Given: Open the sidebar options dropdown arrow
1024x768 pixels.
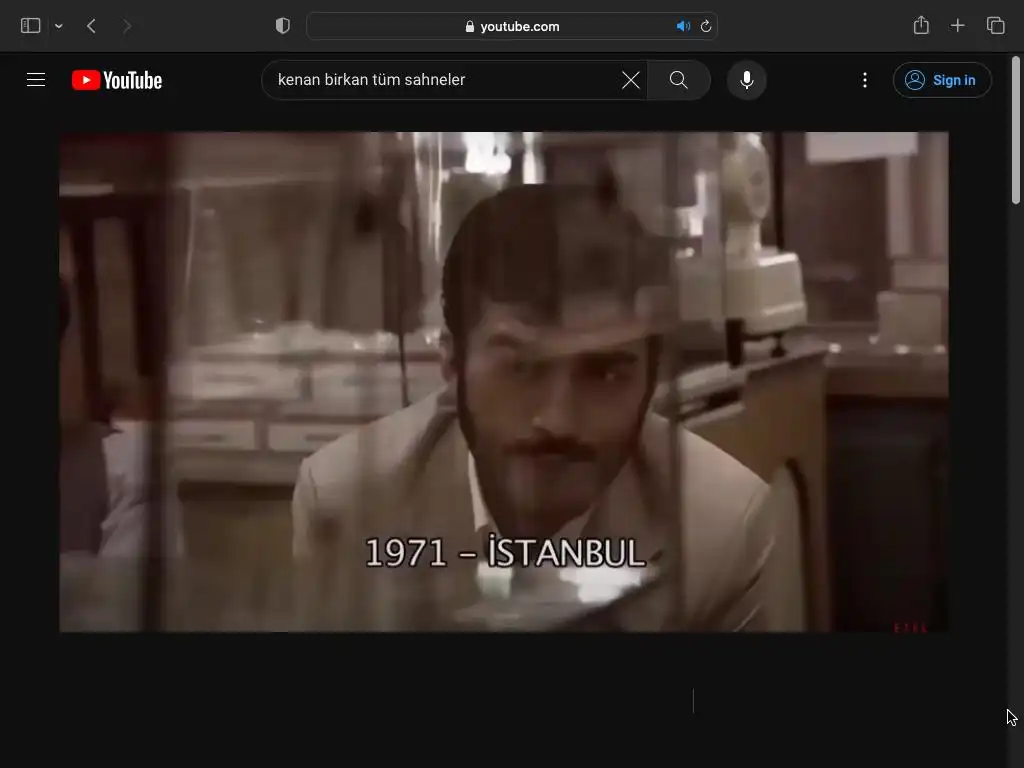Looking at the screenshot, I should click(59, 26).
